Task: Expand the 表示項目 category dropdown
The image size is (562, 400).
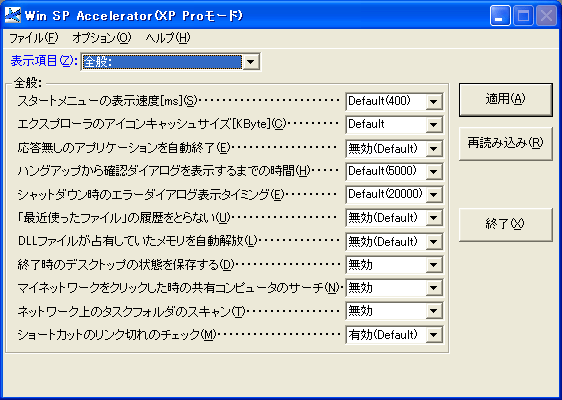Action: point(251,62)
